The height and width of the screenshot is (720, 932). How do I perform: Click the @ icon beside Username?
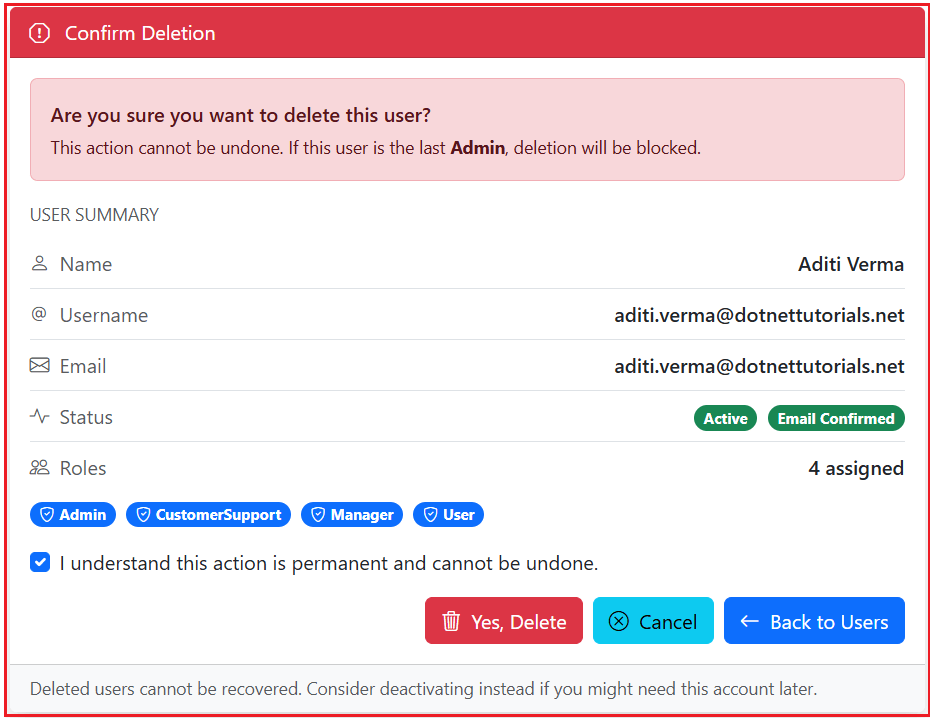point(38,314)
